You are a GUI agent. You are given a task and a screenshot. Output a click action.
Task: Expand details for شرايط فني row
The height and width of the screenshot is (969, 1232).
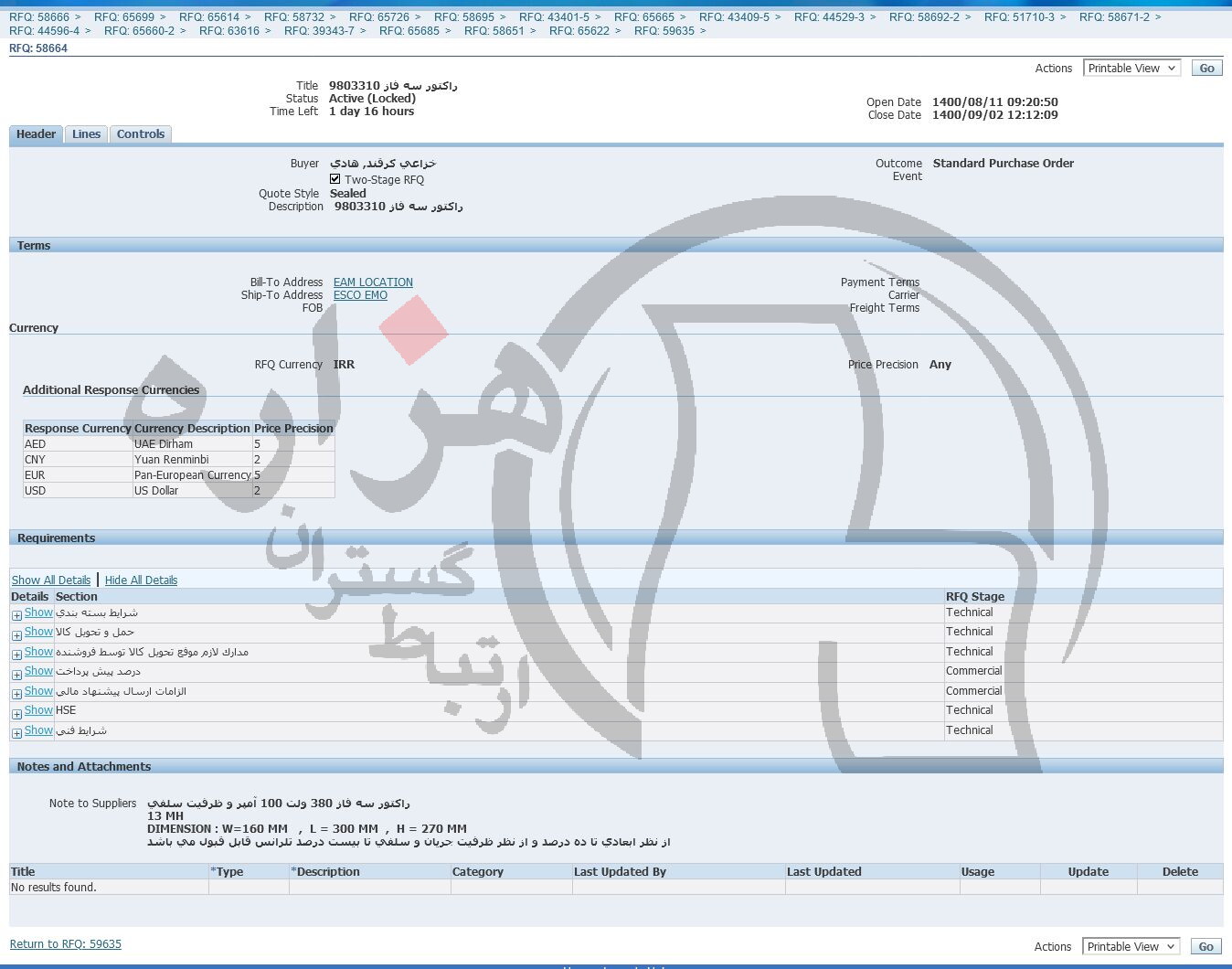(x=16, y=733)
